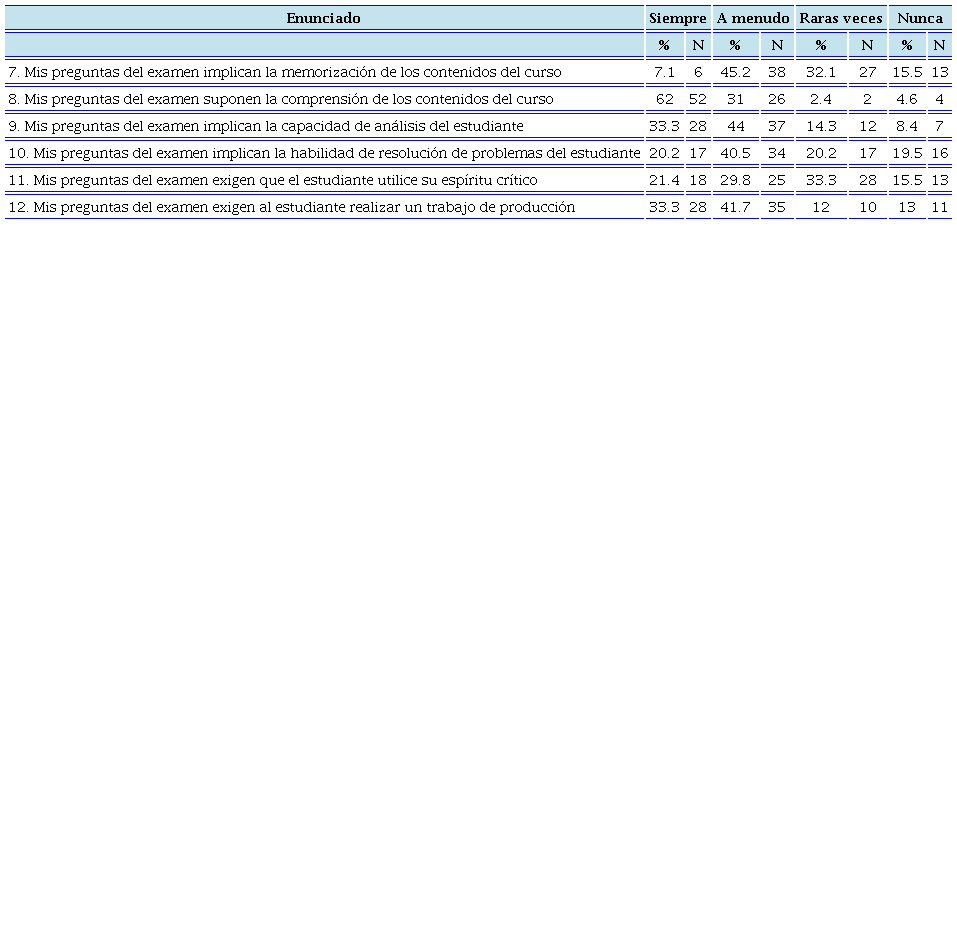Select the 29.8 percent cell in row 11

(735, 180)
